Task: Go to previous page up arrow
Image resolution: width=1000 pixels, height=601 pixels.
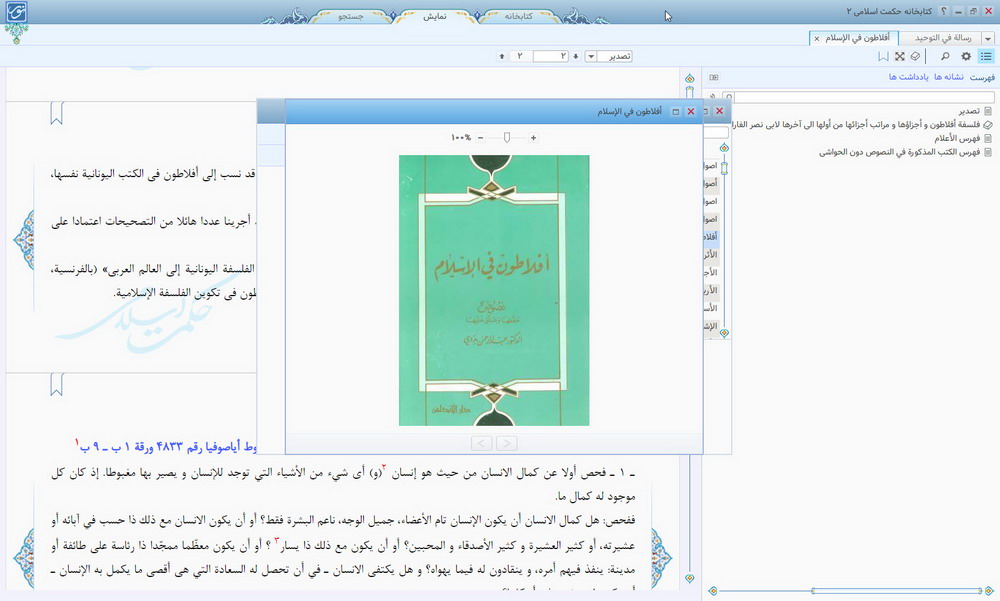Action: coord(502,57)
